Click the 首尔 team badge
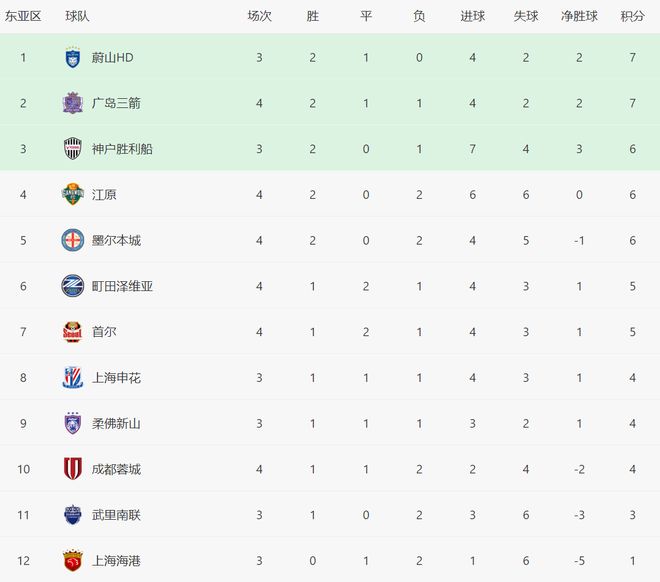 (72, 332)
